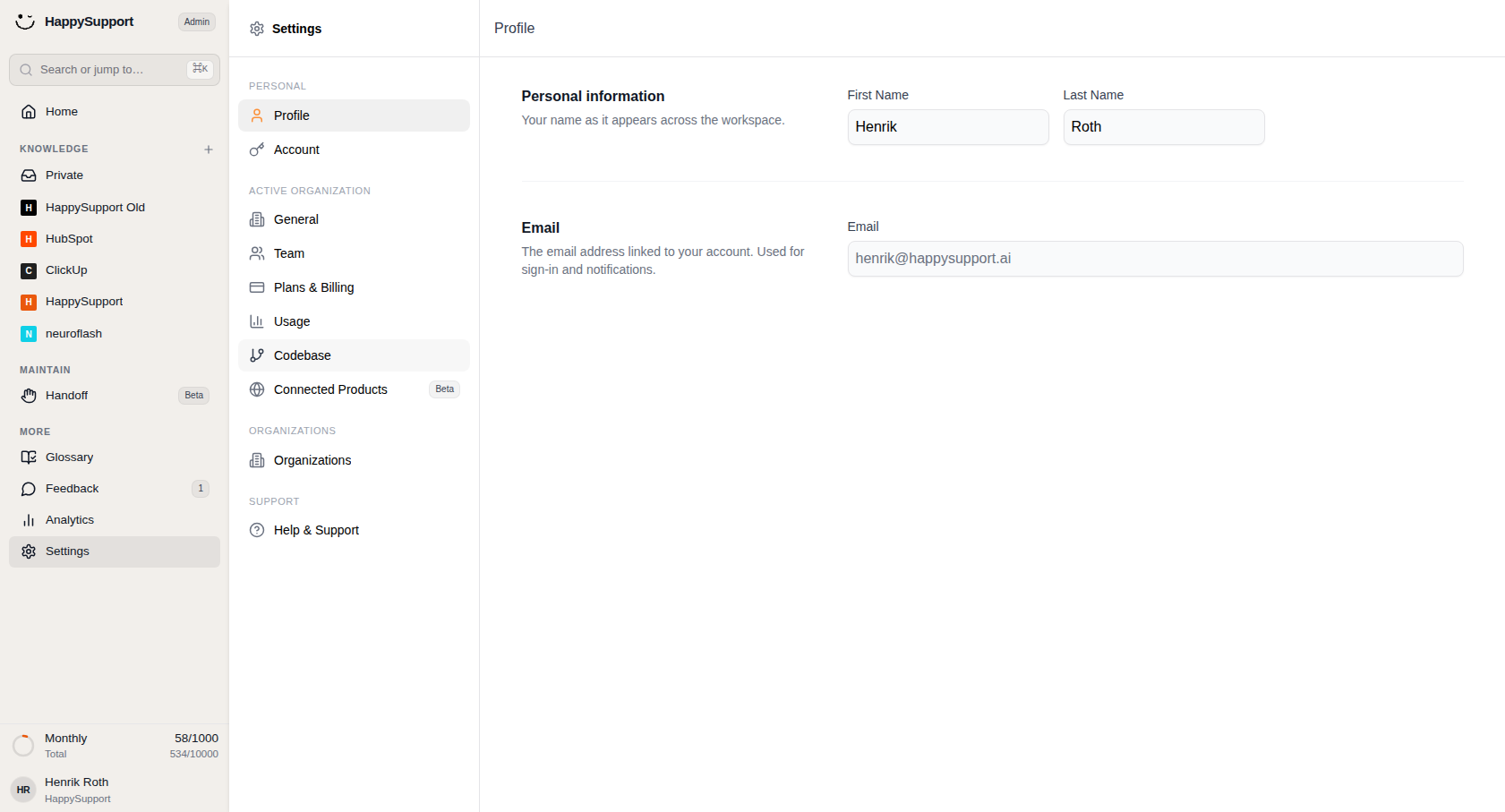Click the Last Name input field

(1164, 127)
